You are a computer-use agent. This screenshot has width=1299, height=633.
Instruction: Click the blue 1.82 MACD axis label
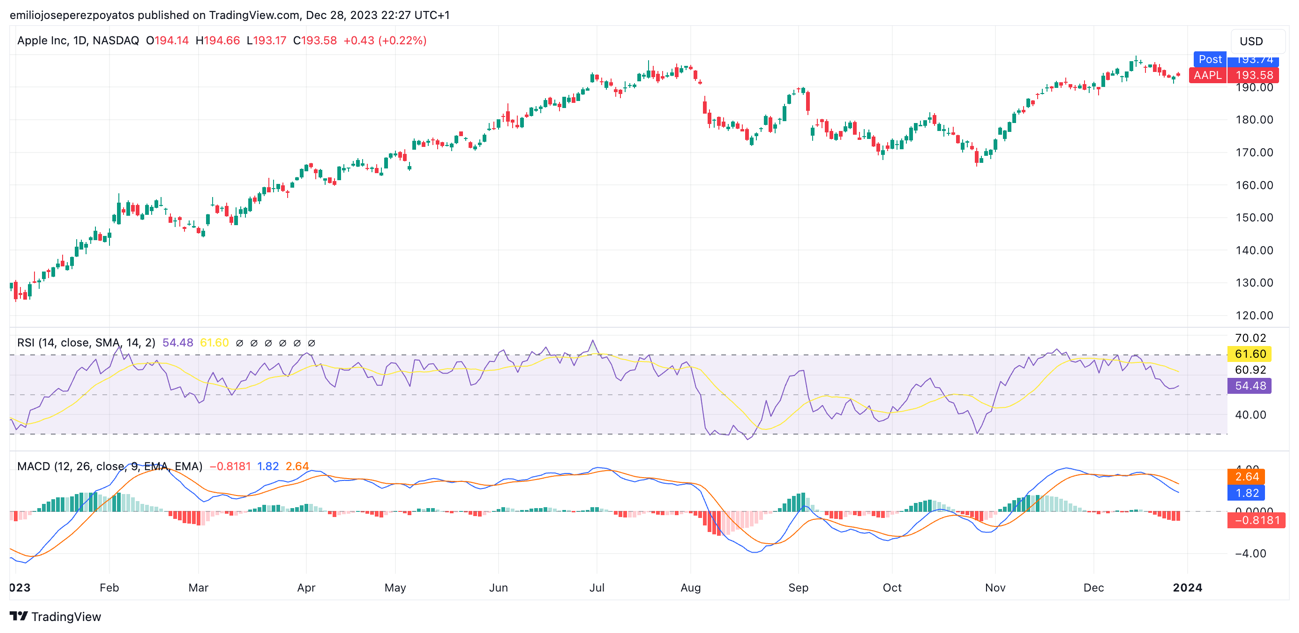[1247, 493]
